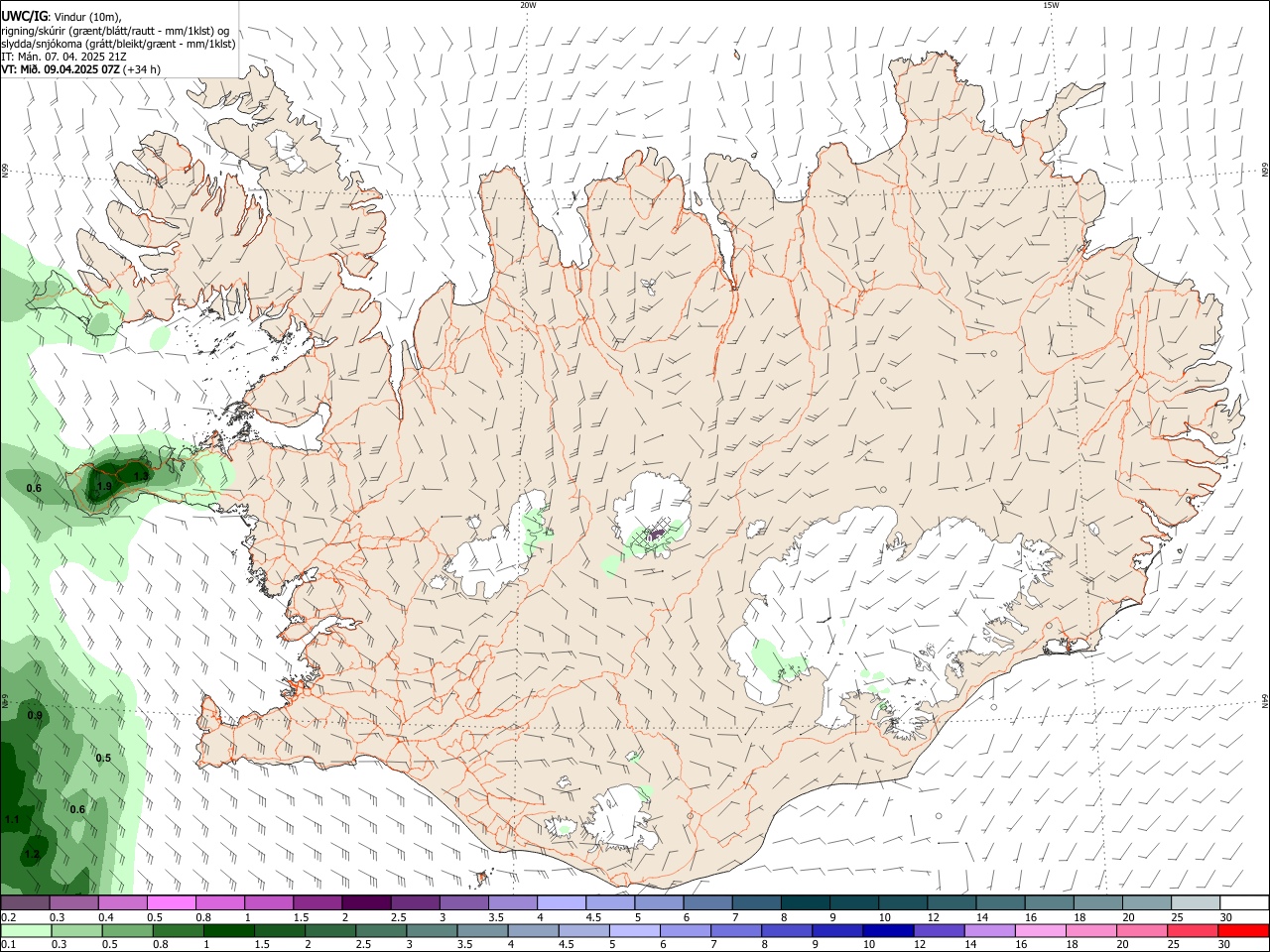Choose the snow legend swatch starting at 3.5
Screen dimensions: 1270x952
[512, 903]
